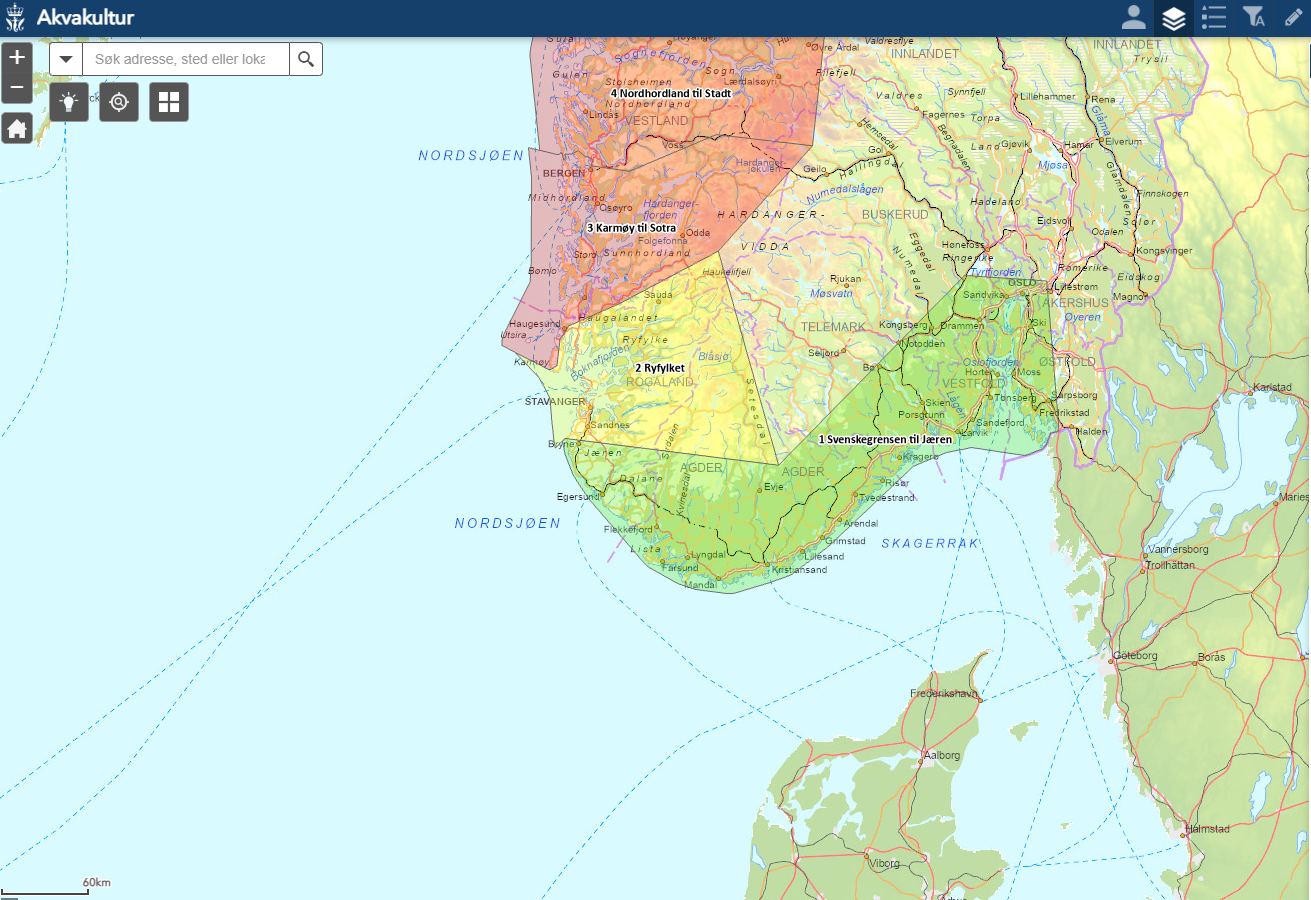The width and height of the screenshot is (1311, 900).
Task: Open the attribute filter tool
Action: 1253,18
